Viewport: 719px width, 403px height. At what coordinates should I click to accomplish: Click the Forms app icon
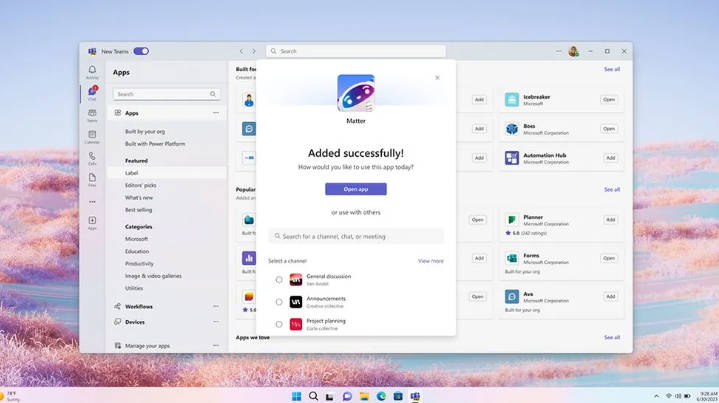pyautogui.click(x=512, y=258)
